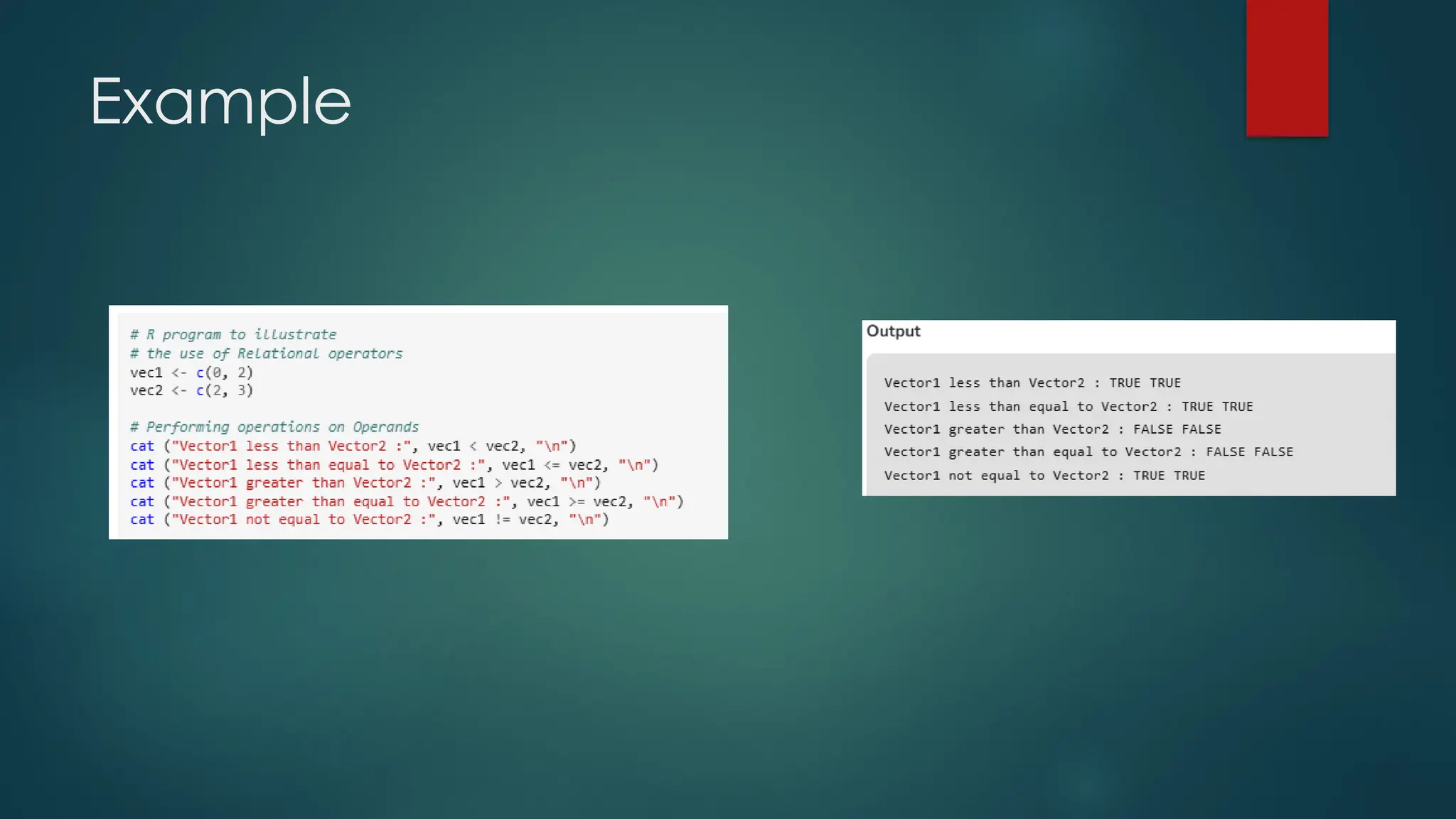Click the cat line with "<=" operator
Viewport: 1456px width, 819px height.
tap(394, 465)
